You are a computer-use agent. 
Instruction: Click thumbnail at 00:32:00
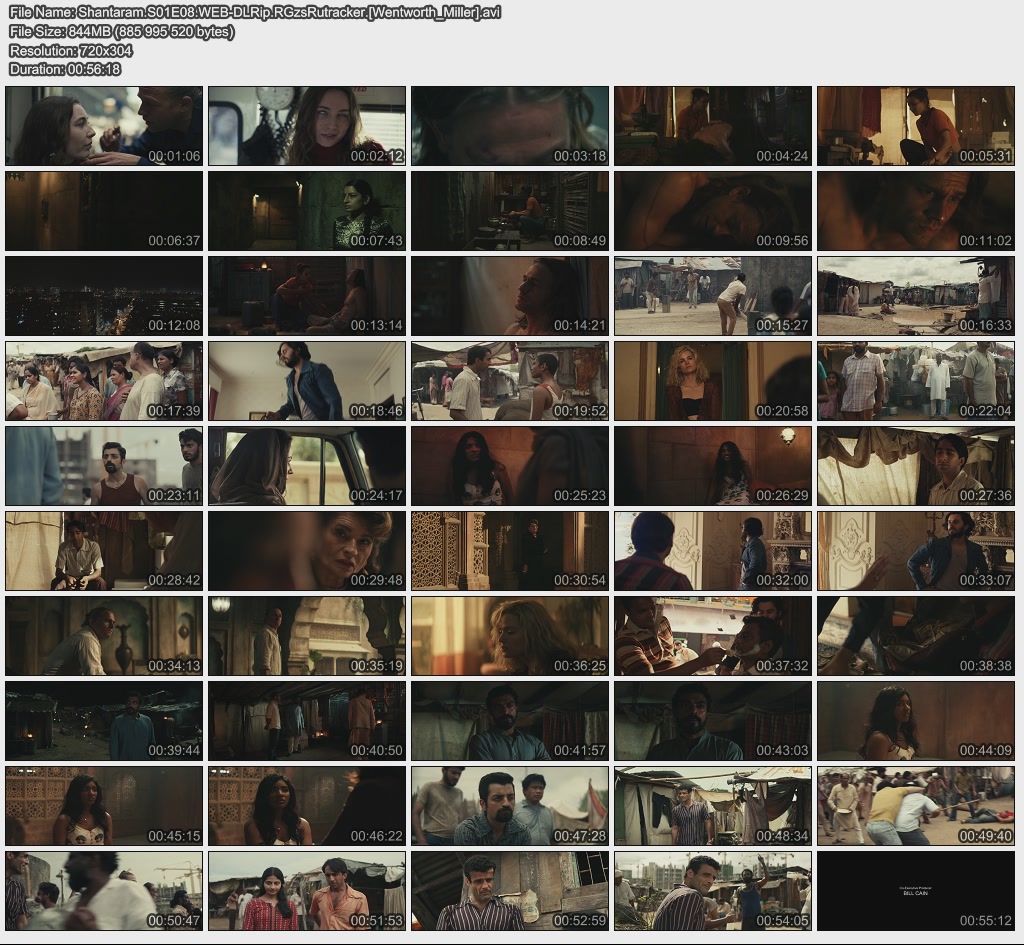(x=712, y=551)
